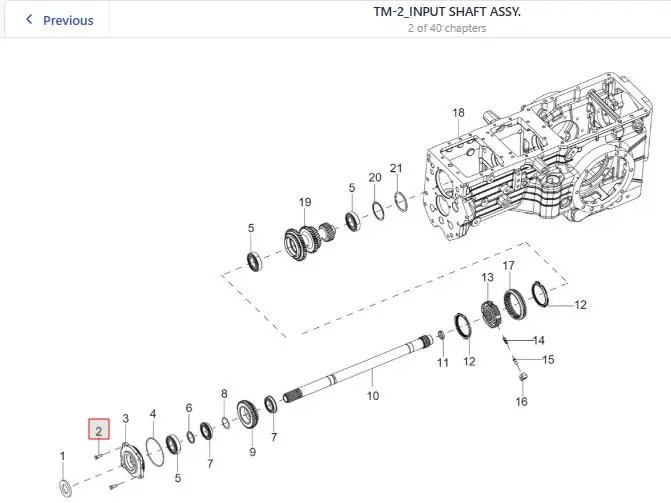Image resolution: width=671 pixels, height=503 pixels.
Task: Click the long input shaft drawing
Action: (359, 368)
